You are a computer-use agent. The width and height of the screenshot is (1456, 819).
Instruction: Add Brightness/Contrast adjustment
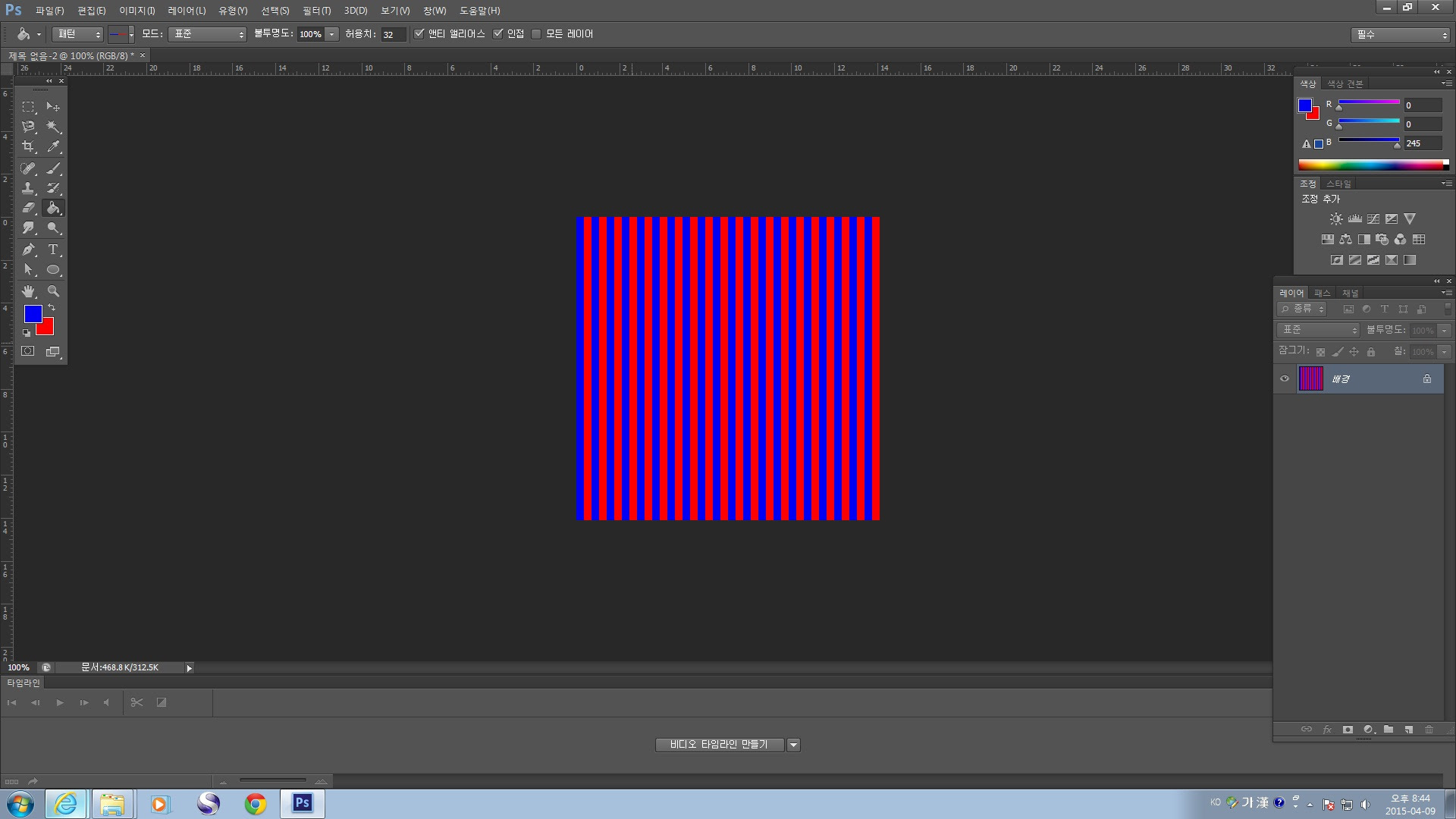click(1336, 218)
